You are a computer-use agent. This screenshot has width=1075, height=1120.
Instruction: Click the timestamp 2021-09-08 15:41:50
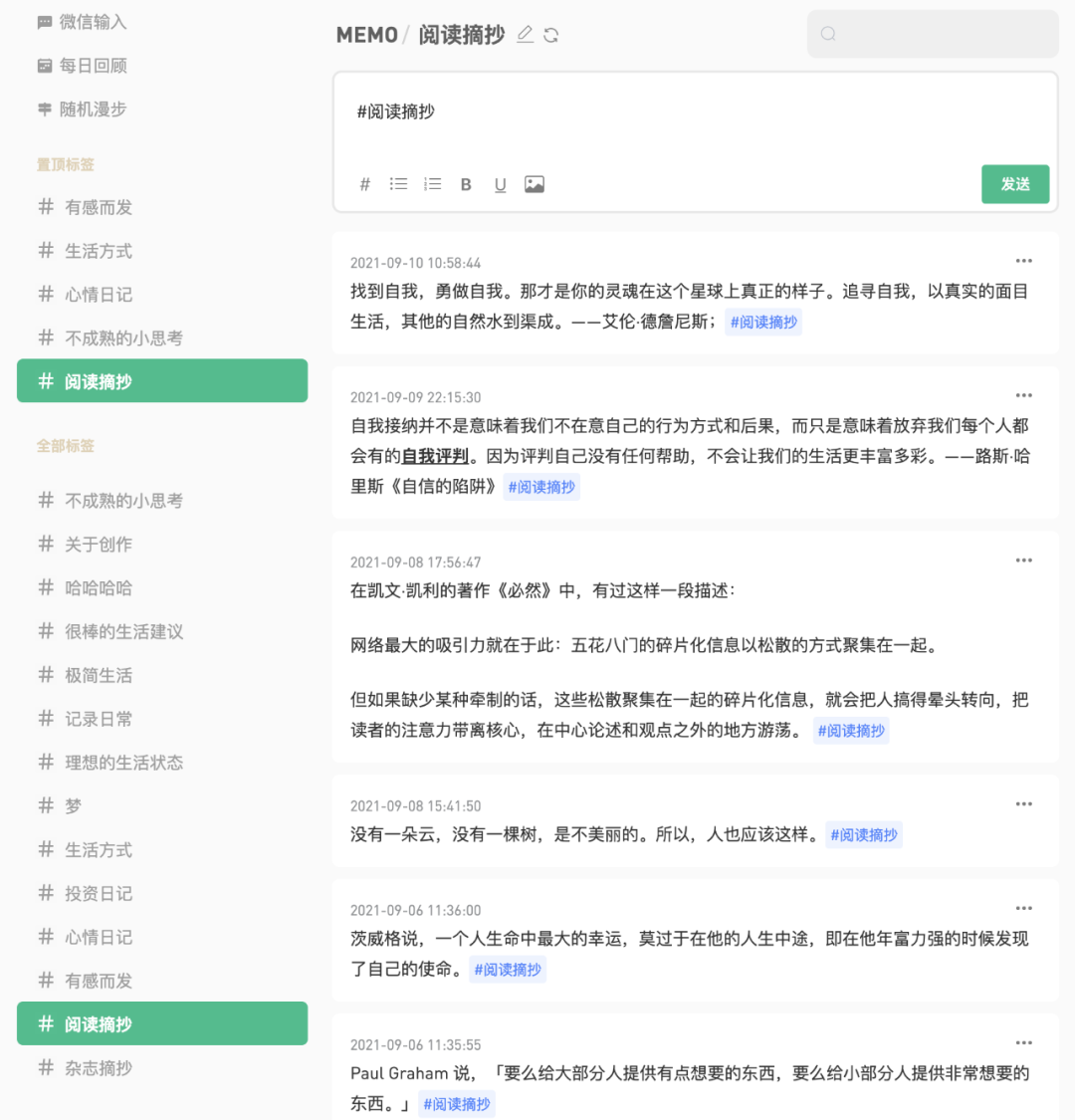pos(415,805)
